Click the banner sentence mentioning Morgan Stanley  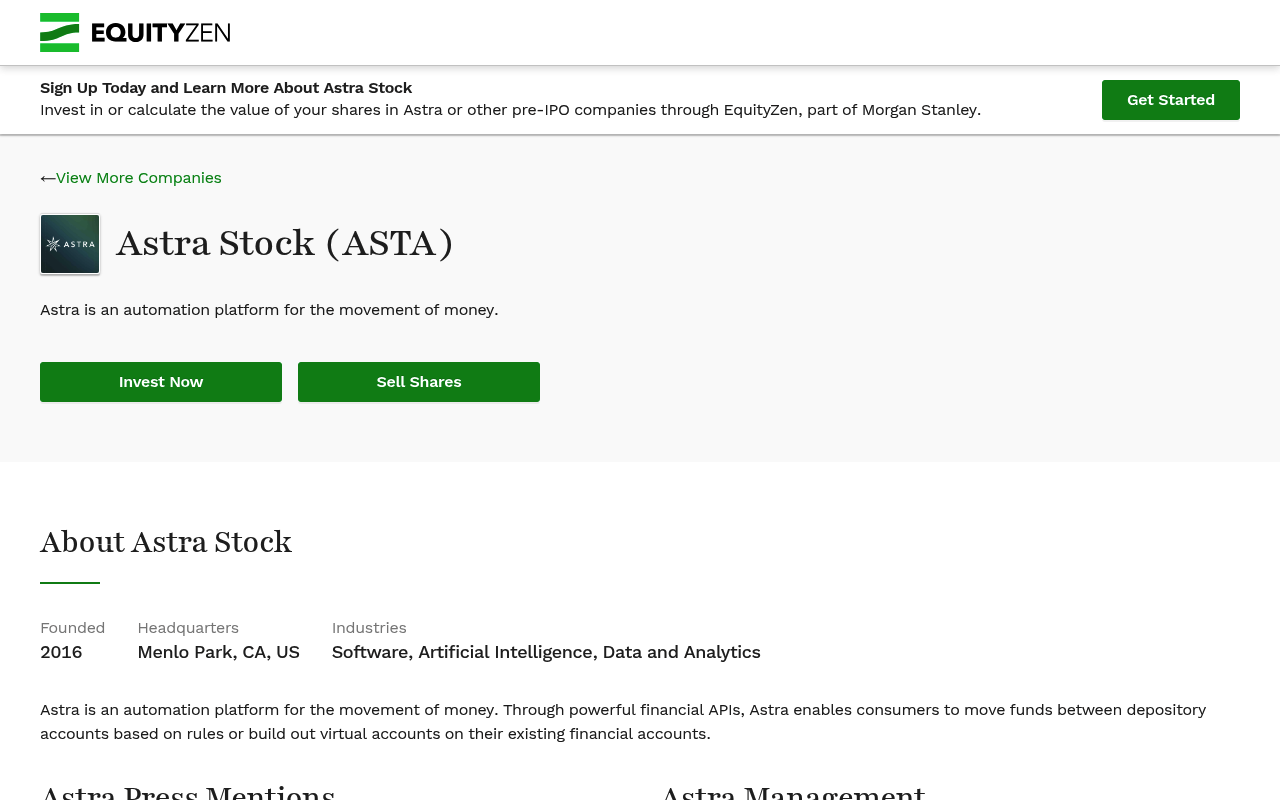click(x=510, y=110)
